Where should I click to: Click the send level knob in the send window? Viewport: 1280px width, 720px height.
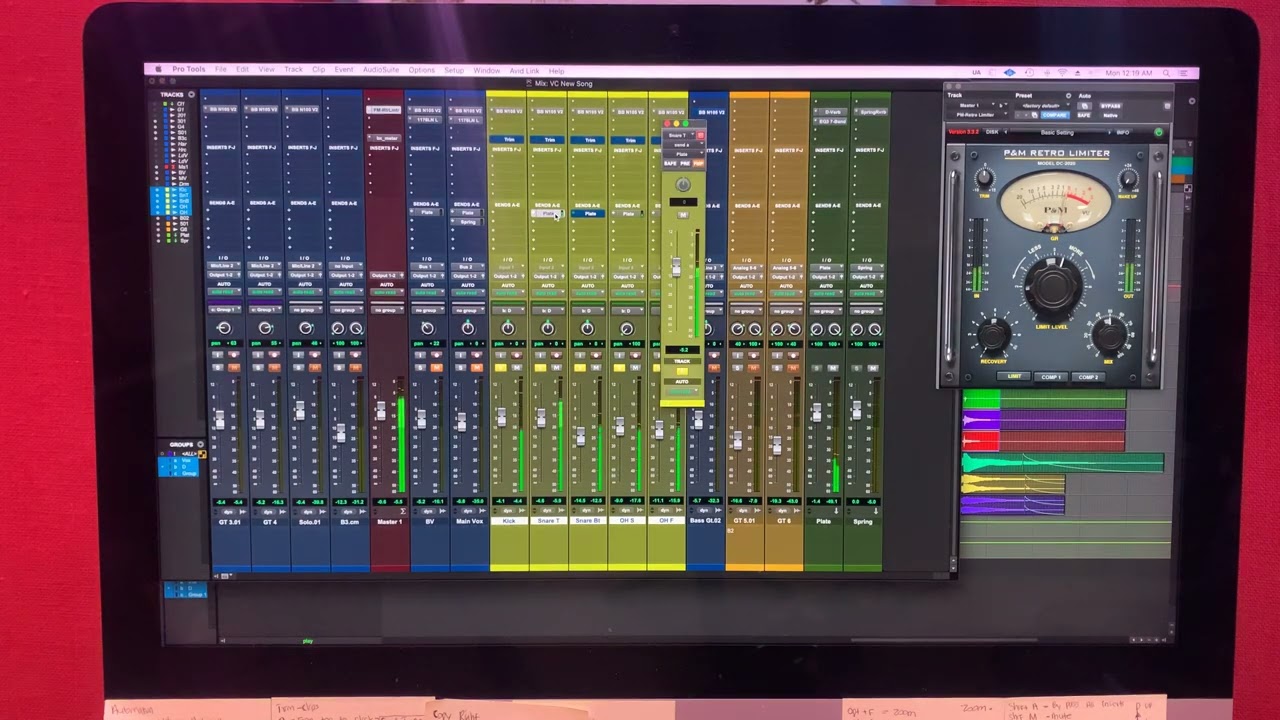683,185
